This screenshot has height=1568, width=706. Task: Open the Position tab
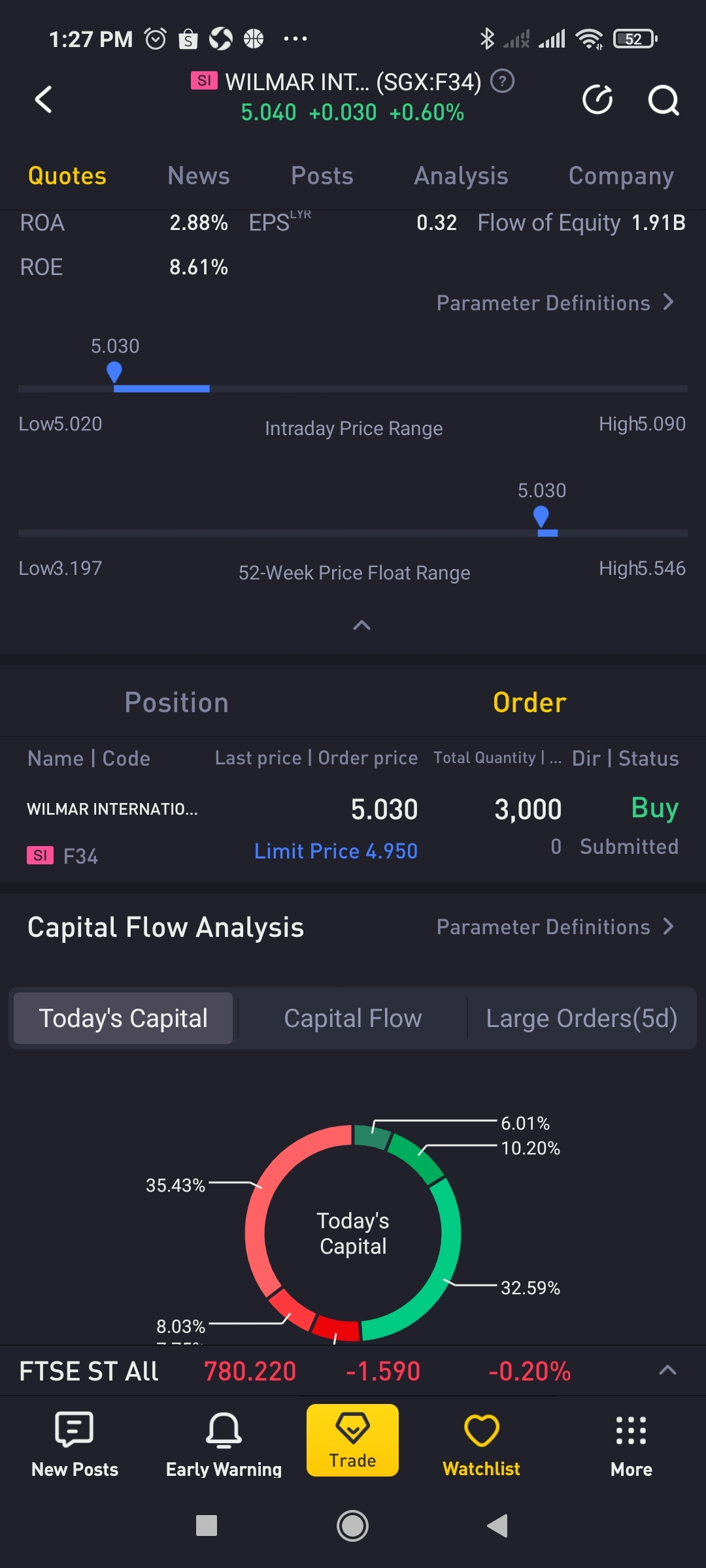click(176, 702)
